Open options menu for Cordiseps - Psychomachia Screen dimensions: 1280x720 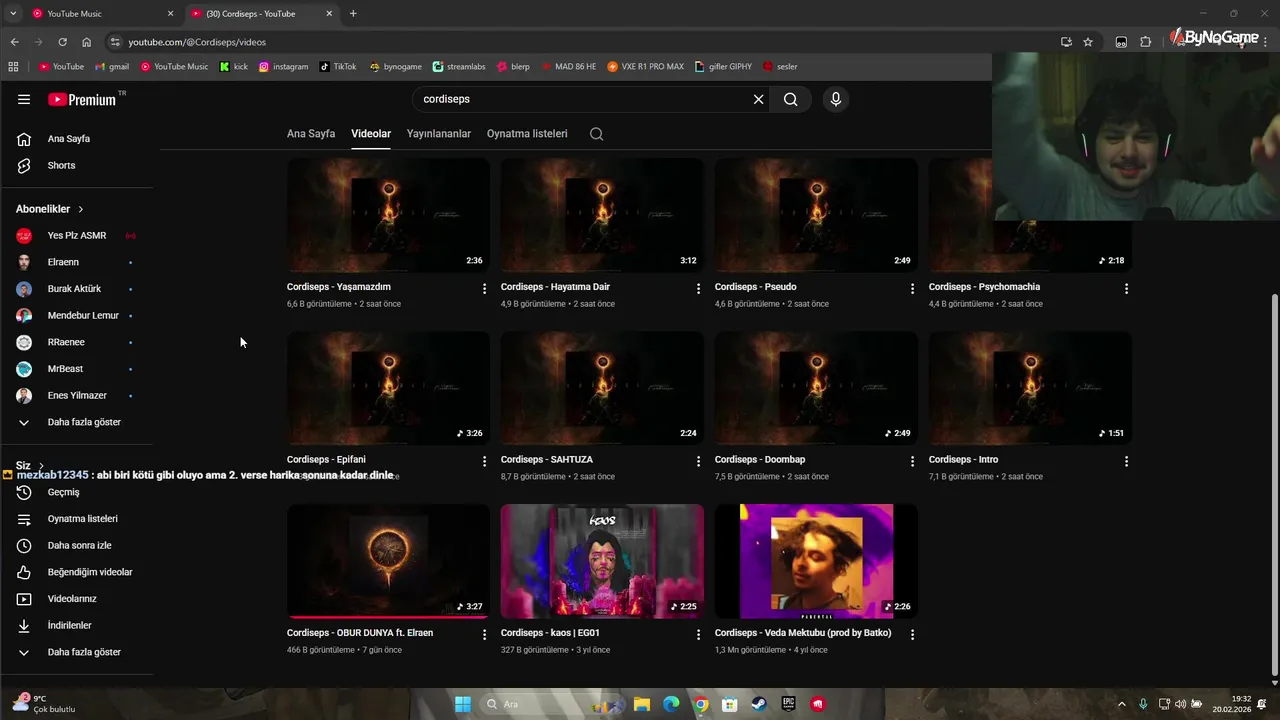1126,288
